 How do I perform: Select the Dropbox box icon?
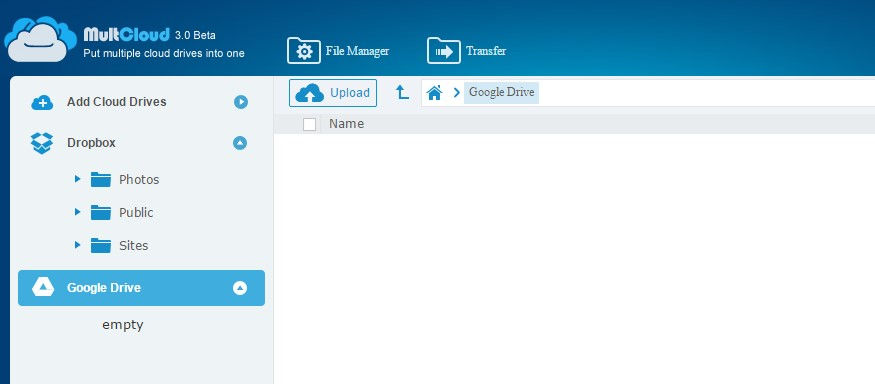(42, 143)
